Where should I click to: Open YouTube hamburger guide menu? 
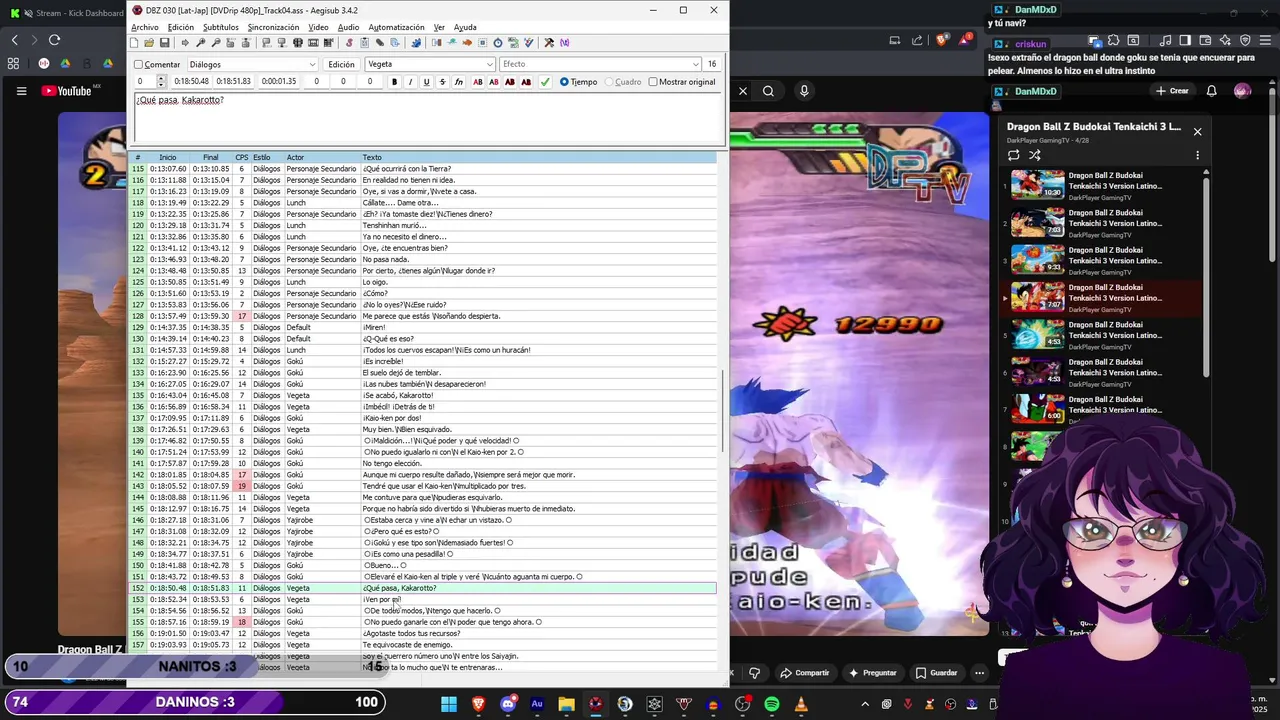(x=21, y=91)
